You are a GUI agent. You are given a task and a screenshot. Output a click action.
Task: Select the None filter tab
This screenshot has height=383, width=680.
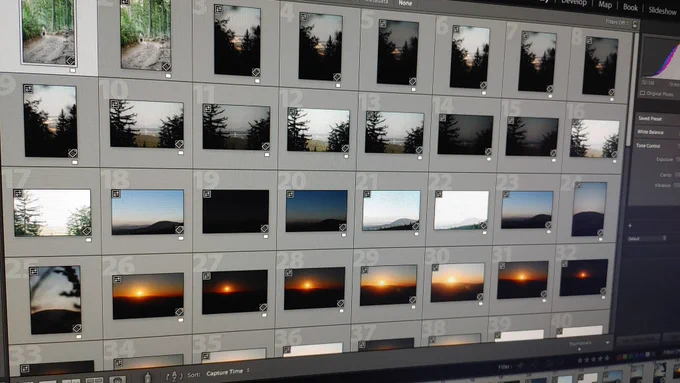405,3
